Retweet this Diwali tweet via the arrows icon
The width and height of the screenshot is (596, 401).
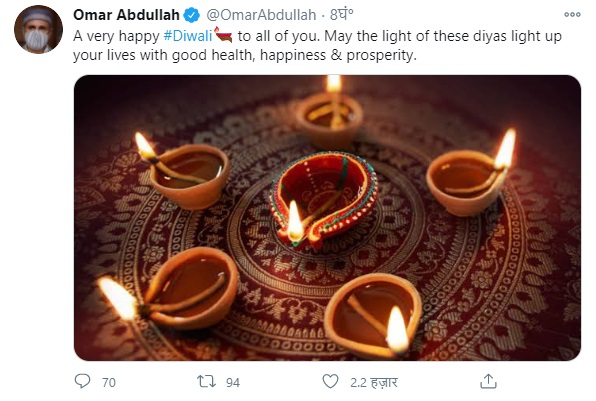click(206, 381)
